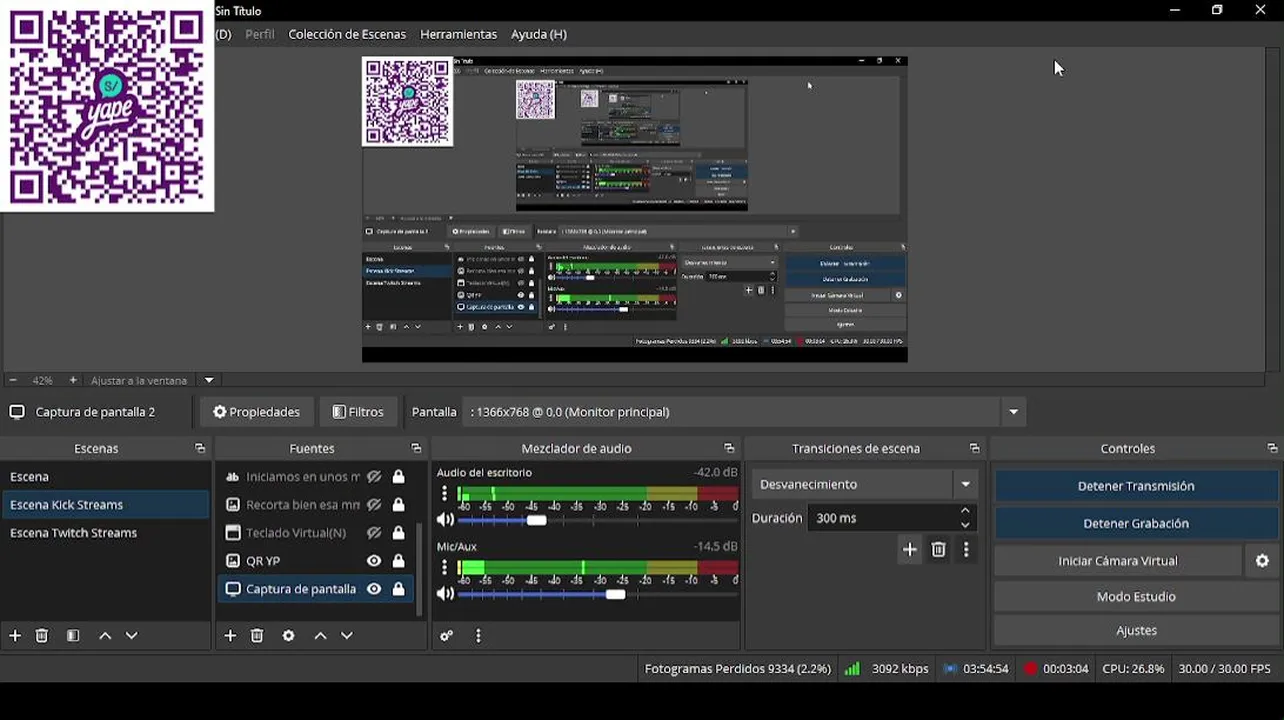Add a new scene with the plus icon

(x=15, y=636)
